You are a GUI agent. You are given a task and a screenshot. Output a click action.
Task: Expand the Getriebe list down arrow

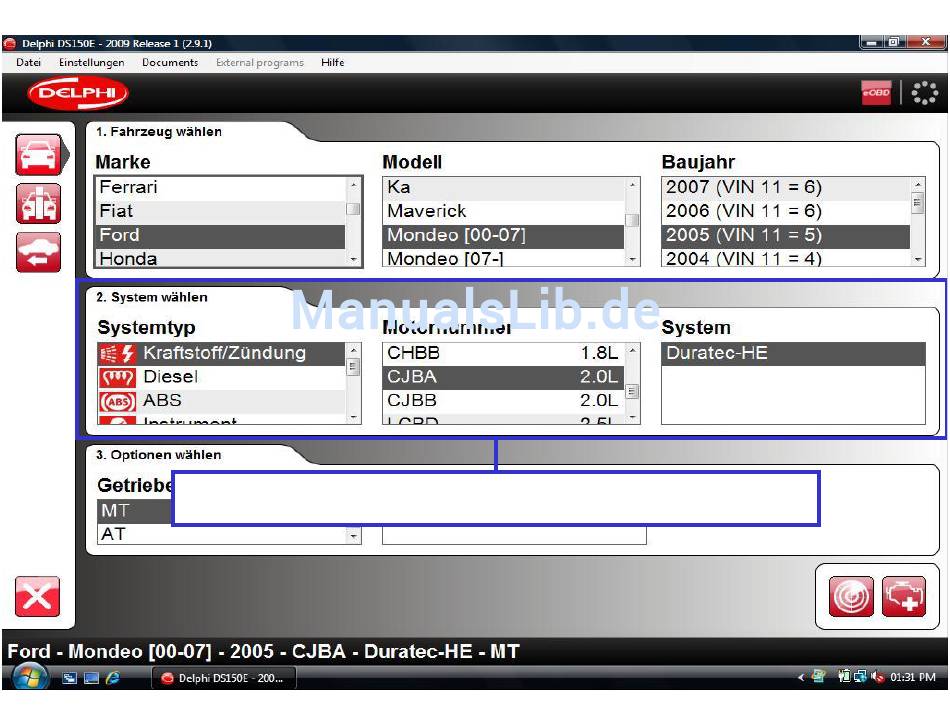(353, 536)
